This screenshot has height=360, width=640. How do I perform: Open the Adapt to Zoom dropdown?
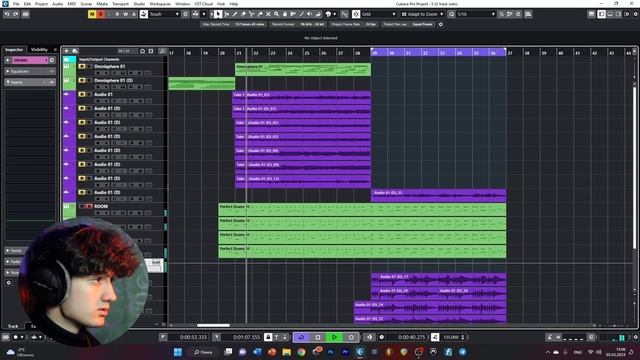pos(422,14)
